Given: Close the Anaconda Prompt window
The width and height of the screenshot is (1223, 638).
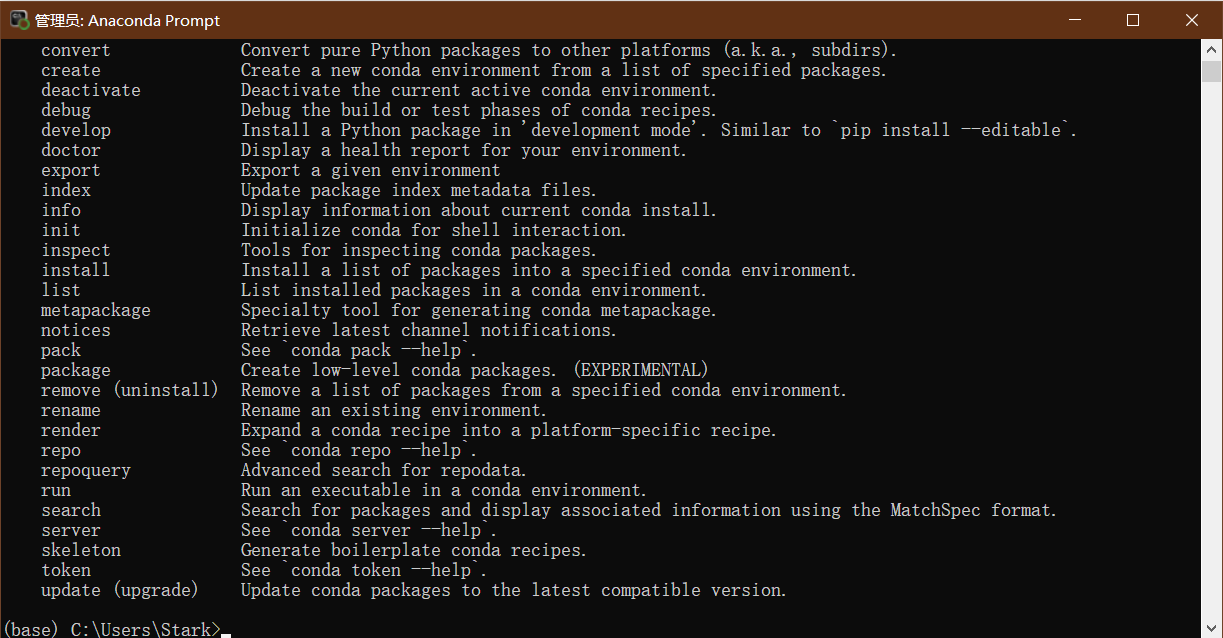Looking at the screenshot, I should click(1192, 20).
